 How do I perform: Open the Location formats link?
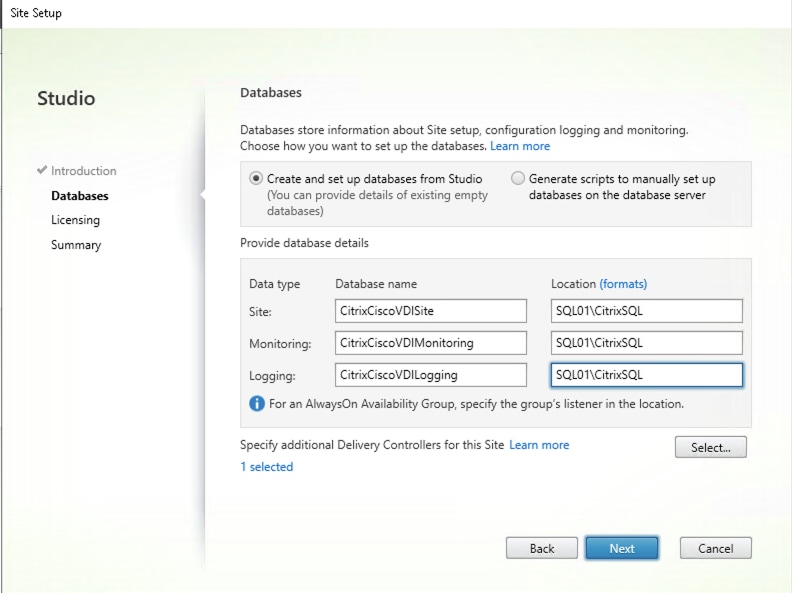[x=623, y=284]
